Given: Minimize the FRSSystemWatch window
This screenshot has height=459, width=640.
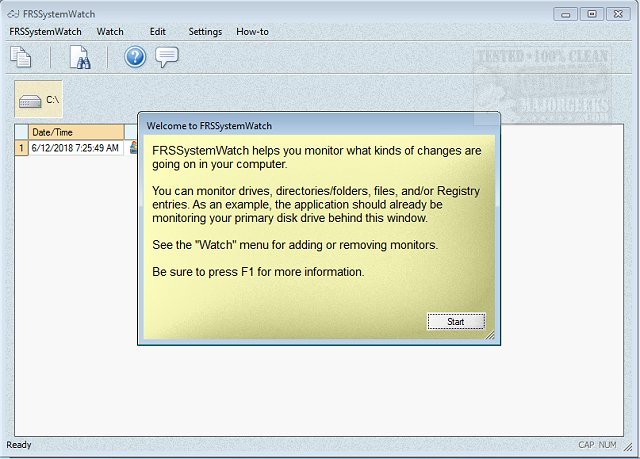Looking at the screenshot, I should click(x=565, y=14).
